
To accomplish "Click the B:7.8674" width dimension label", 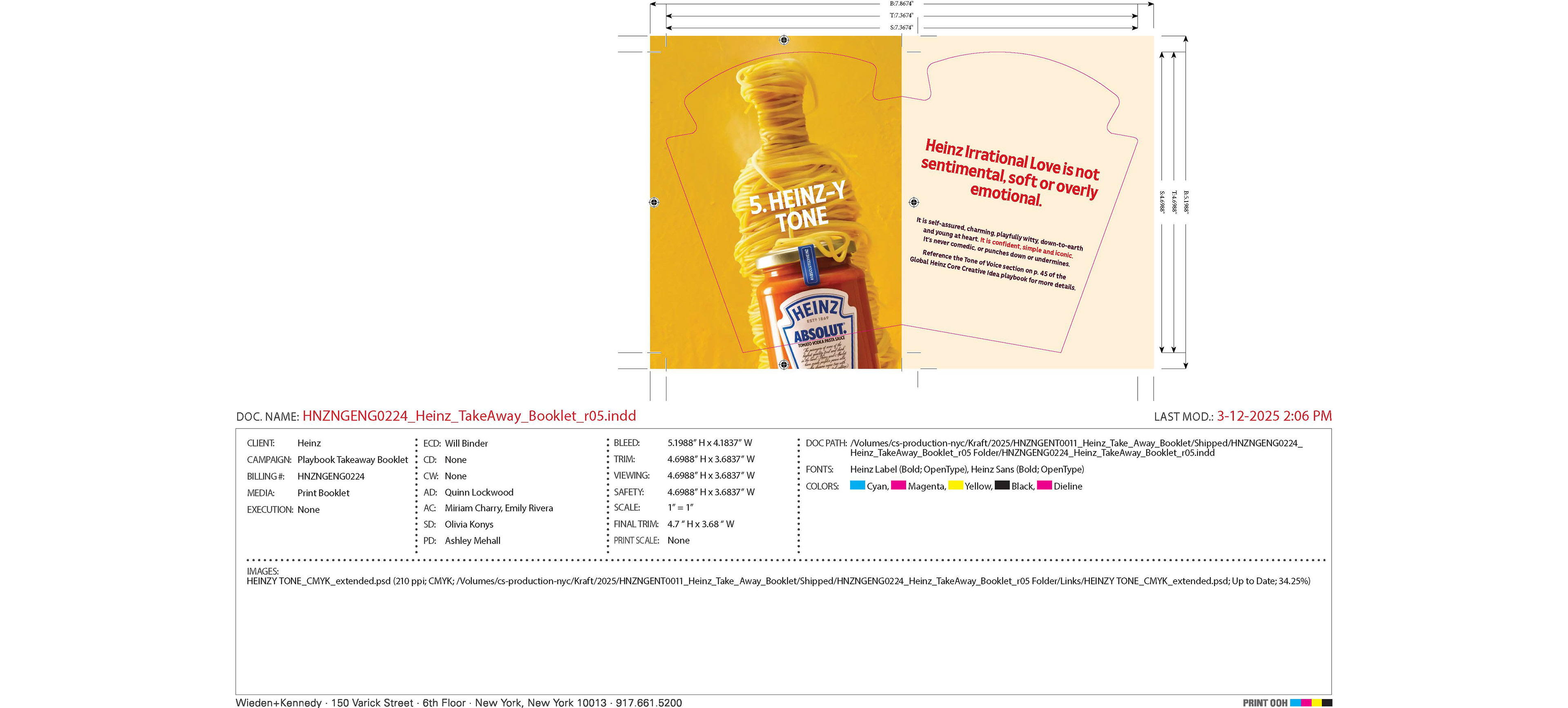I will point(902,4).
